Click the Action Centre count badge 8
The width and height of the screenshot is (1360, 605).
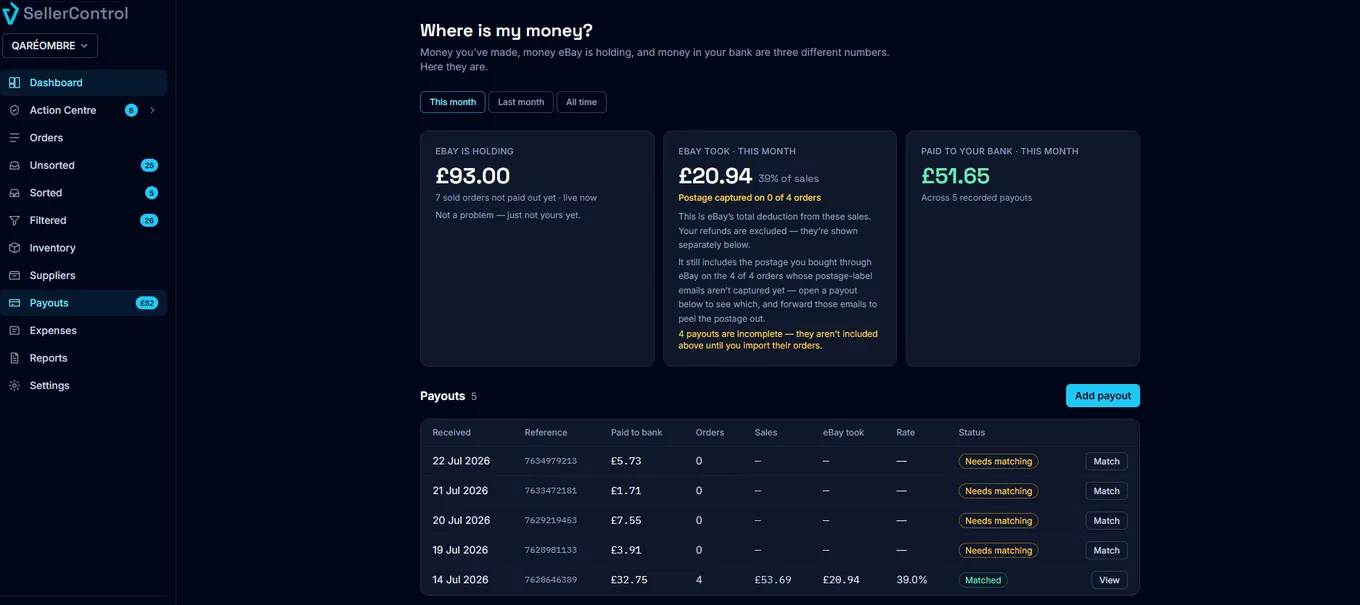coord(131,110)
